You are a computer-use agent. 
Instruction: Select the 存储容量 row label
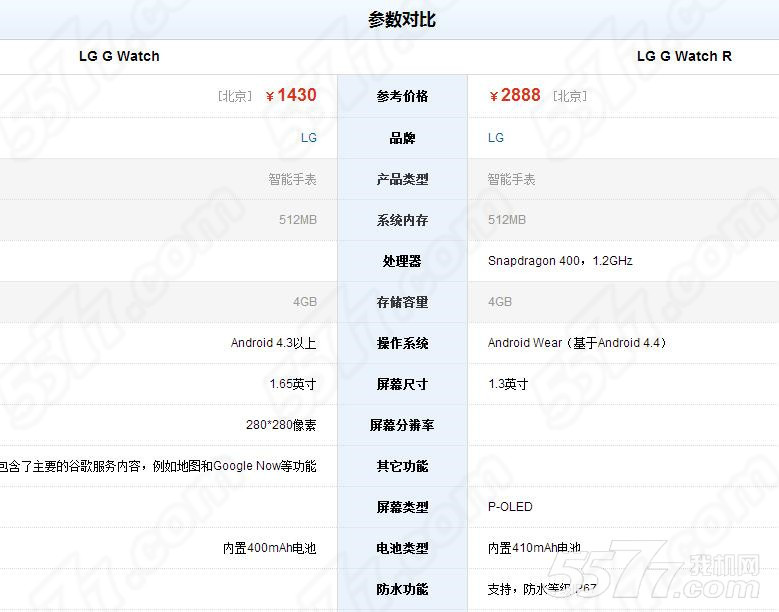point(402,302)
